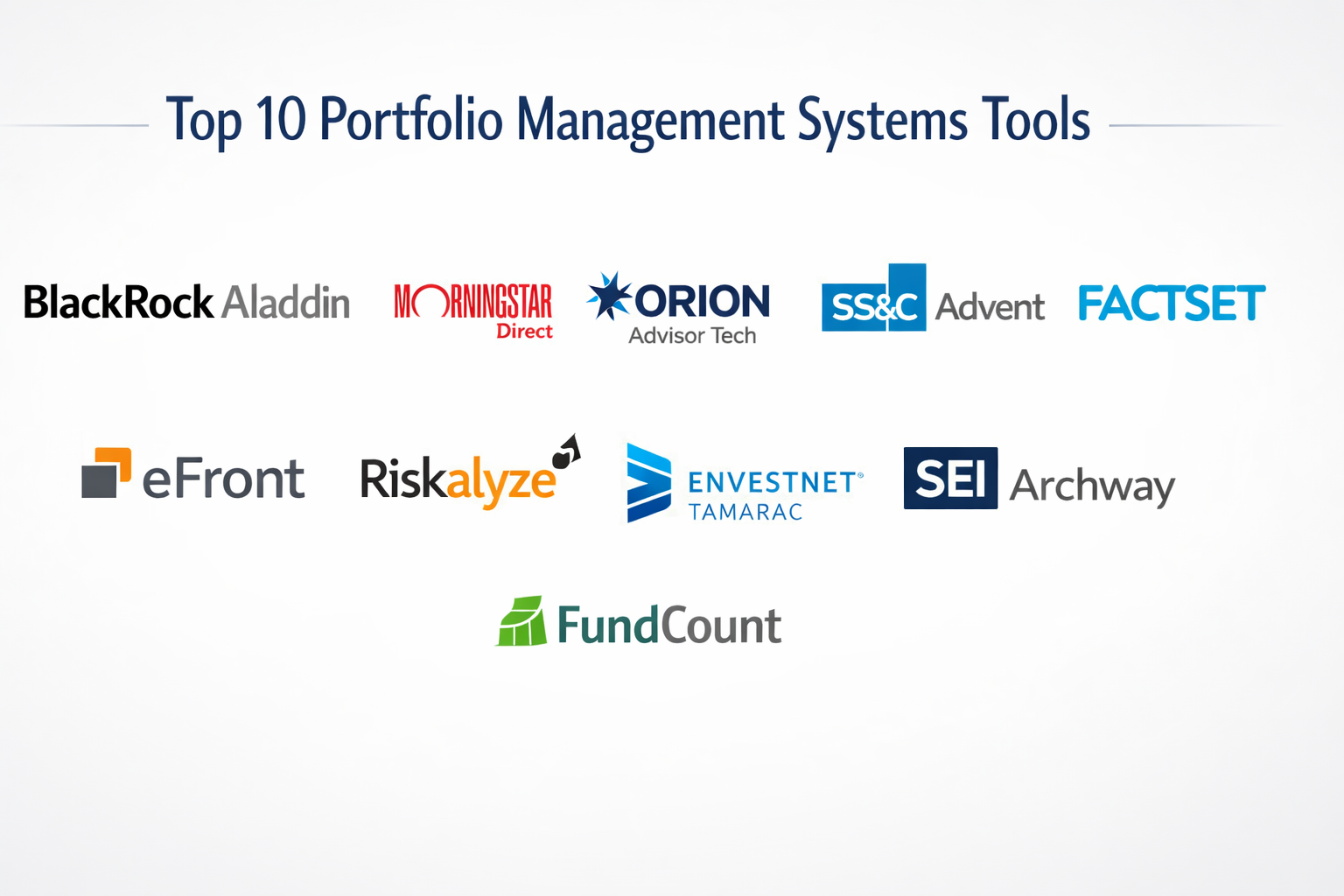Click the SEI navy box logo
Image resolution: width=1344 pixels, height=896 pixels.
coord(950,478)
